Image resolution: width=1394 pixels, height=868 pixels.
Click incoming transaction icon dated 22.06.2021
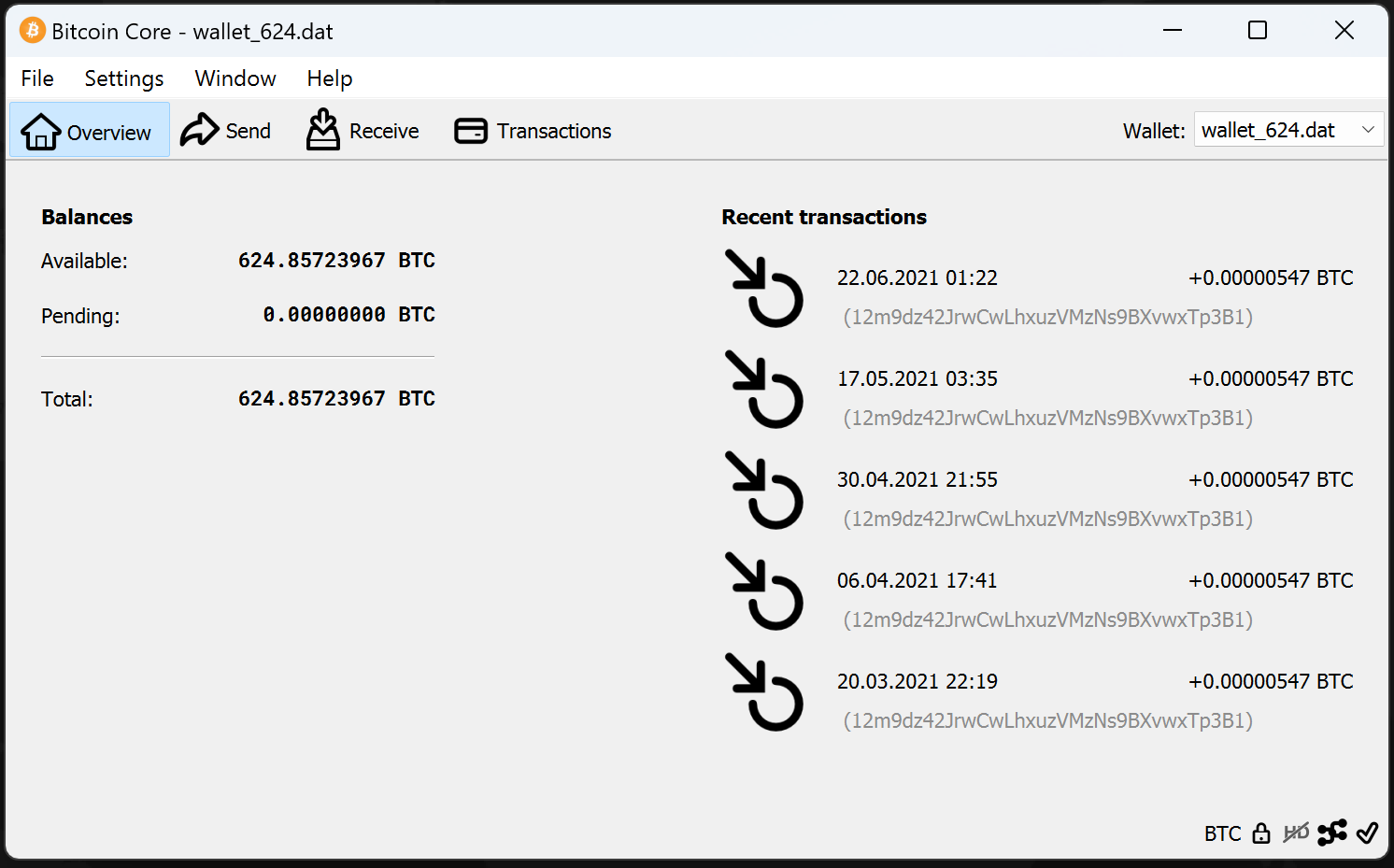[763, 289]
